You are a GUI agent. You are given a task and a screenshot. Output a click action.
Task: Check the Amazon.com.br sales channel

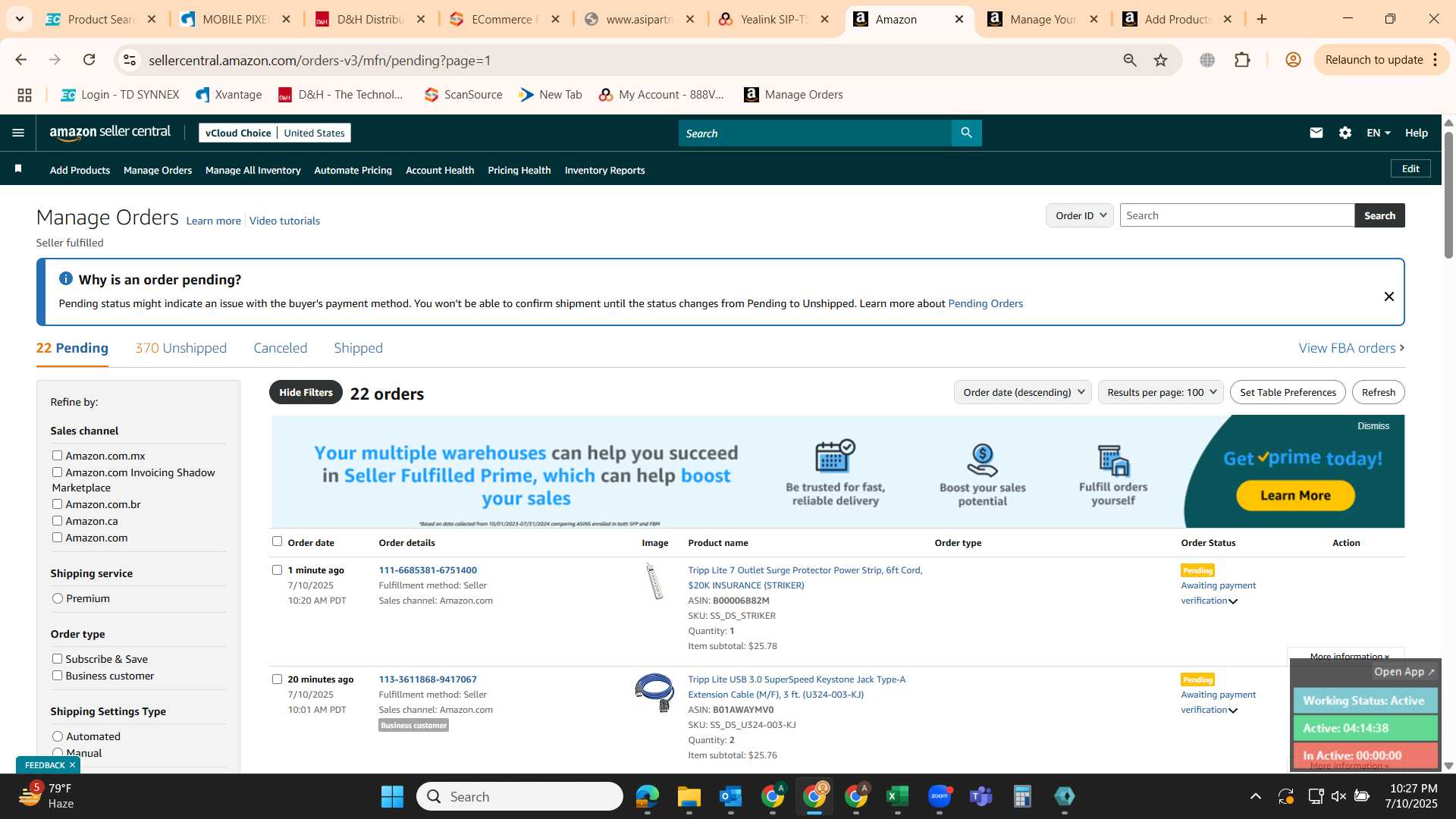[57, 504]
